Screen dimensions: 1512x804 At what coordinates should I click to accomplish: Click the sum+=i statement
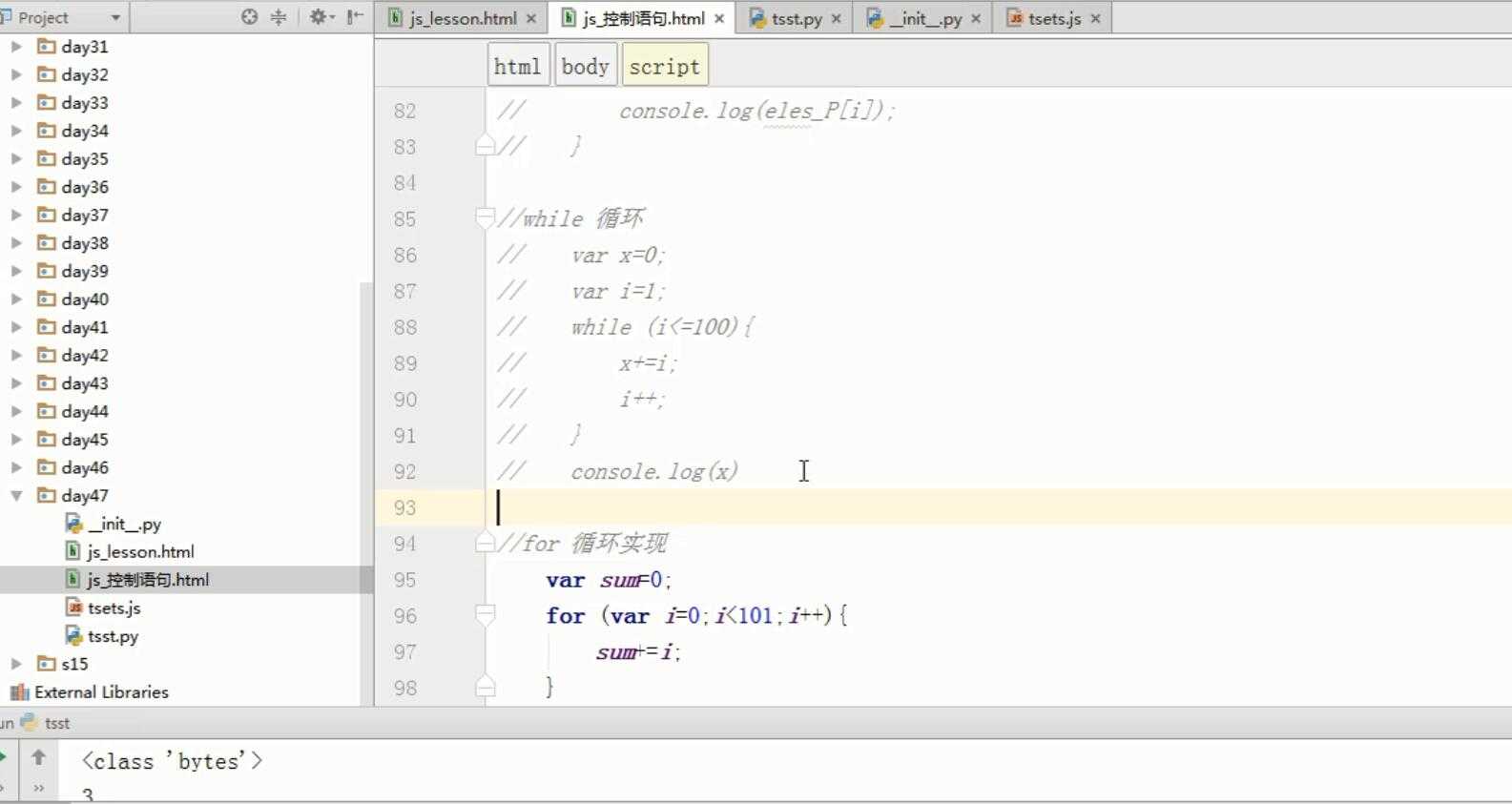click(x=638, y=652)
